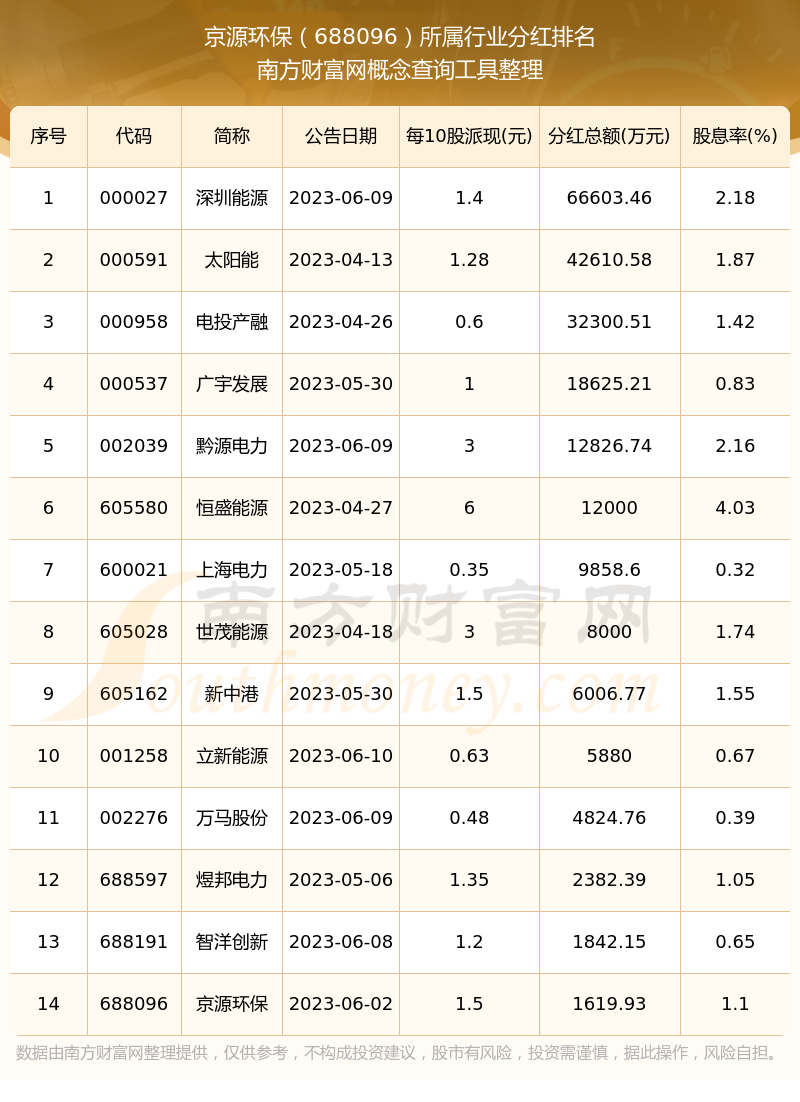The height and width of the screenshot is (1102, 800).
Task: Select the name 立新能源
Action: point(232,756)
